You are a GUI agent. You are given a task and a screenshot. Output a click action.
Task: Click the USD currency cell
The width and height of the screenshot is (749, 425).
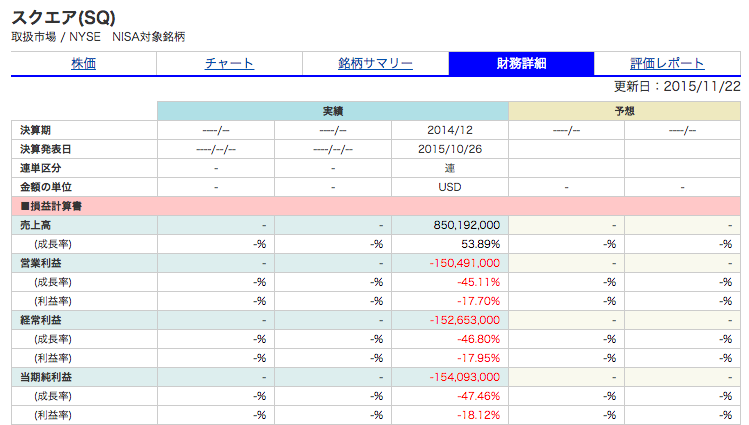tap(449, 187)
